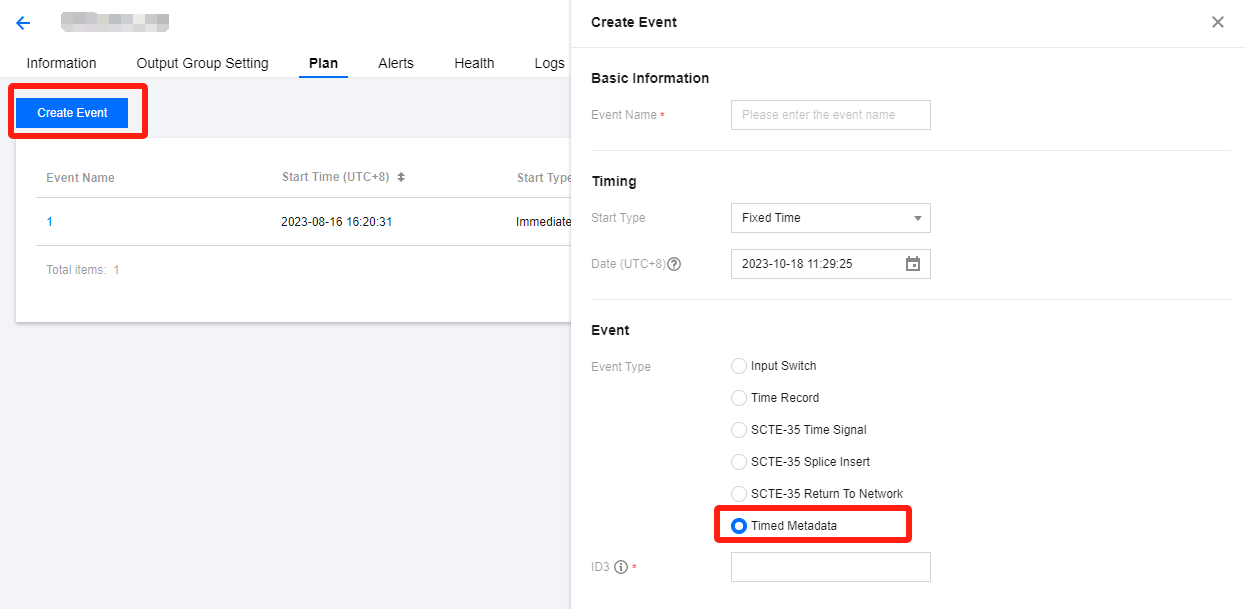This screenshot has height=609, width=1246.
Task: Close the Create Event panel
Action: pyautogui.click(x=1217, y=22)
